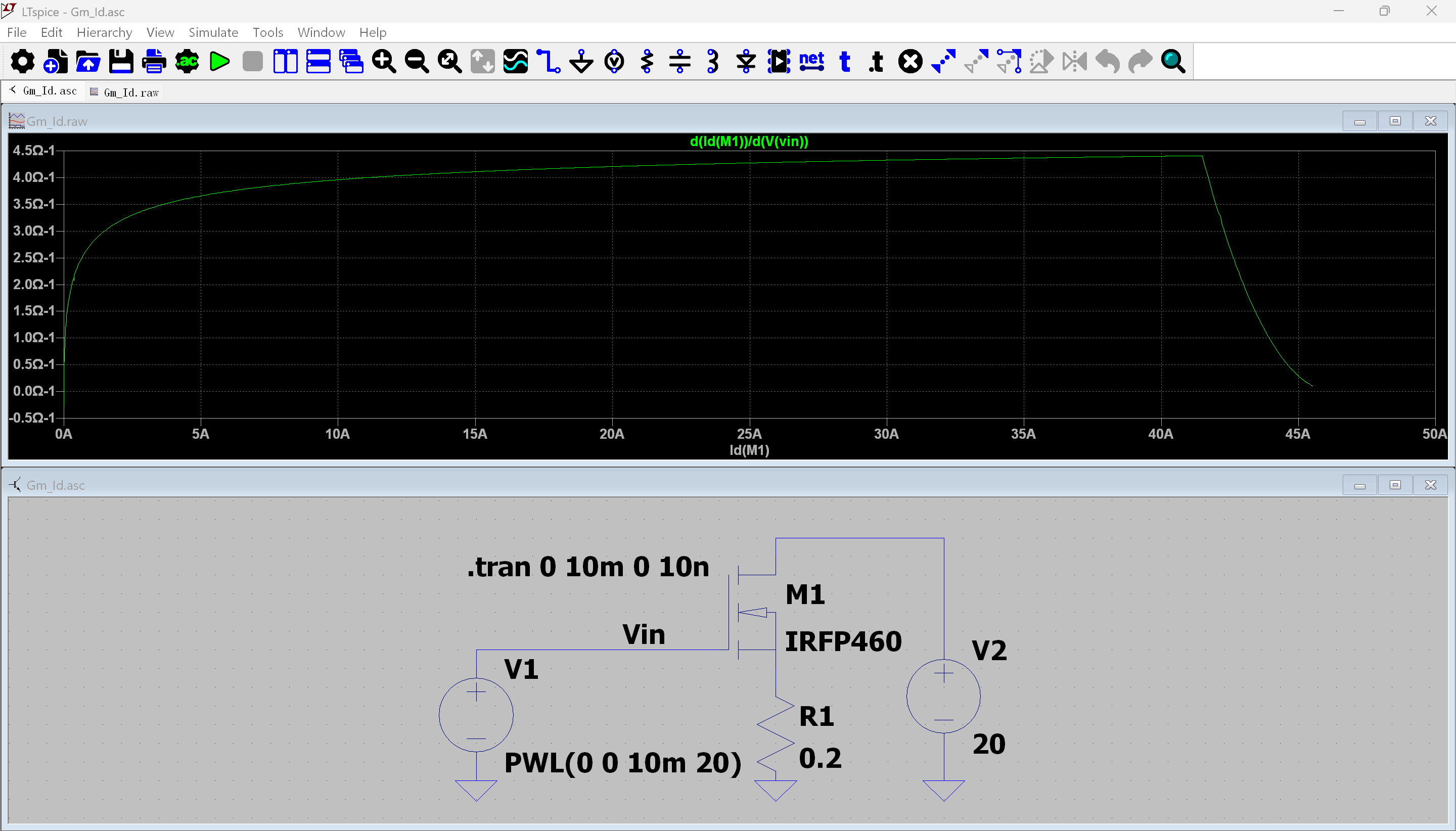Screen dimensions: 1456x831
Task: Place a Resistor component icon
Action: coord(647,61)
